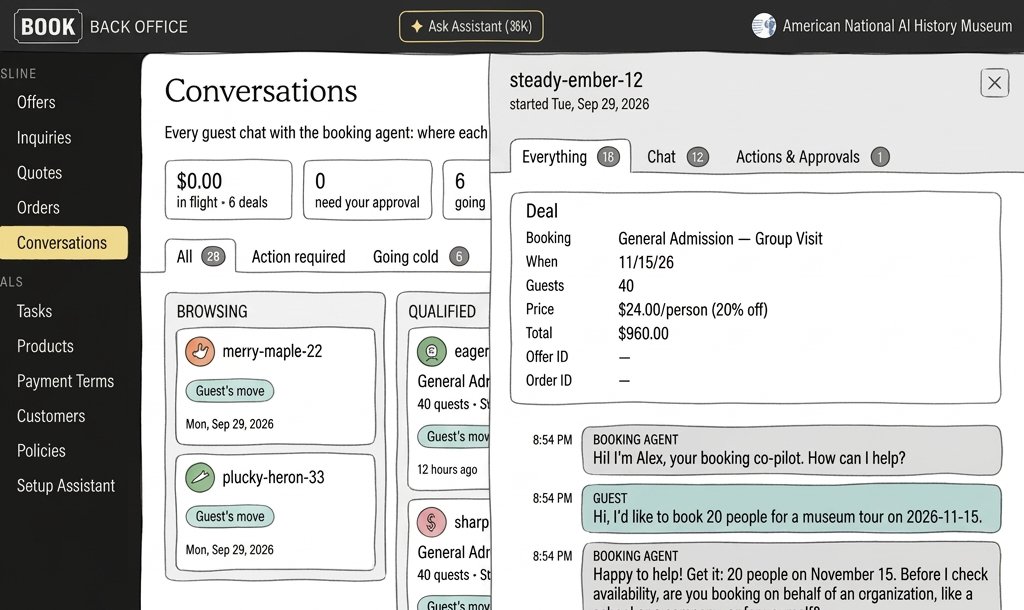Click the pink dollar sharp avatar
1024x610 pixels.
(432, 522)
